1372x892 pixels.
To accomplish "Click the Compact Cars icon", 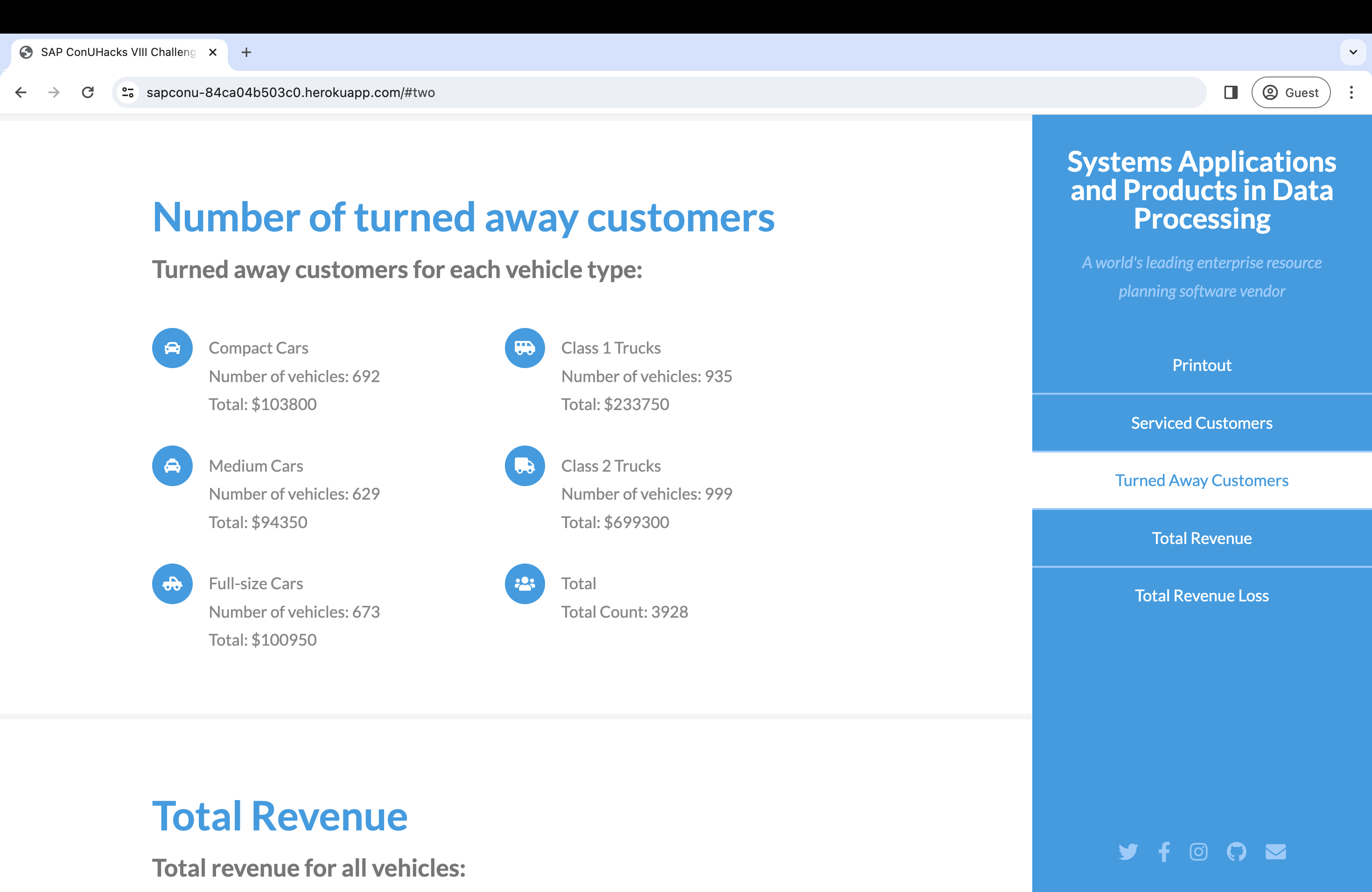I will (x=172, y=348).
